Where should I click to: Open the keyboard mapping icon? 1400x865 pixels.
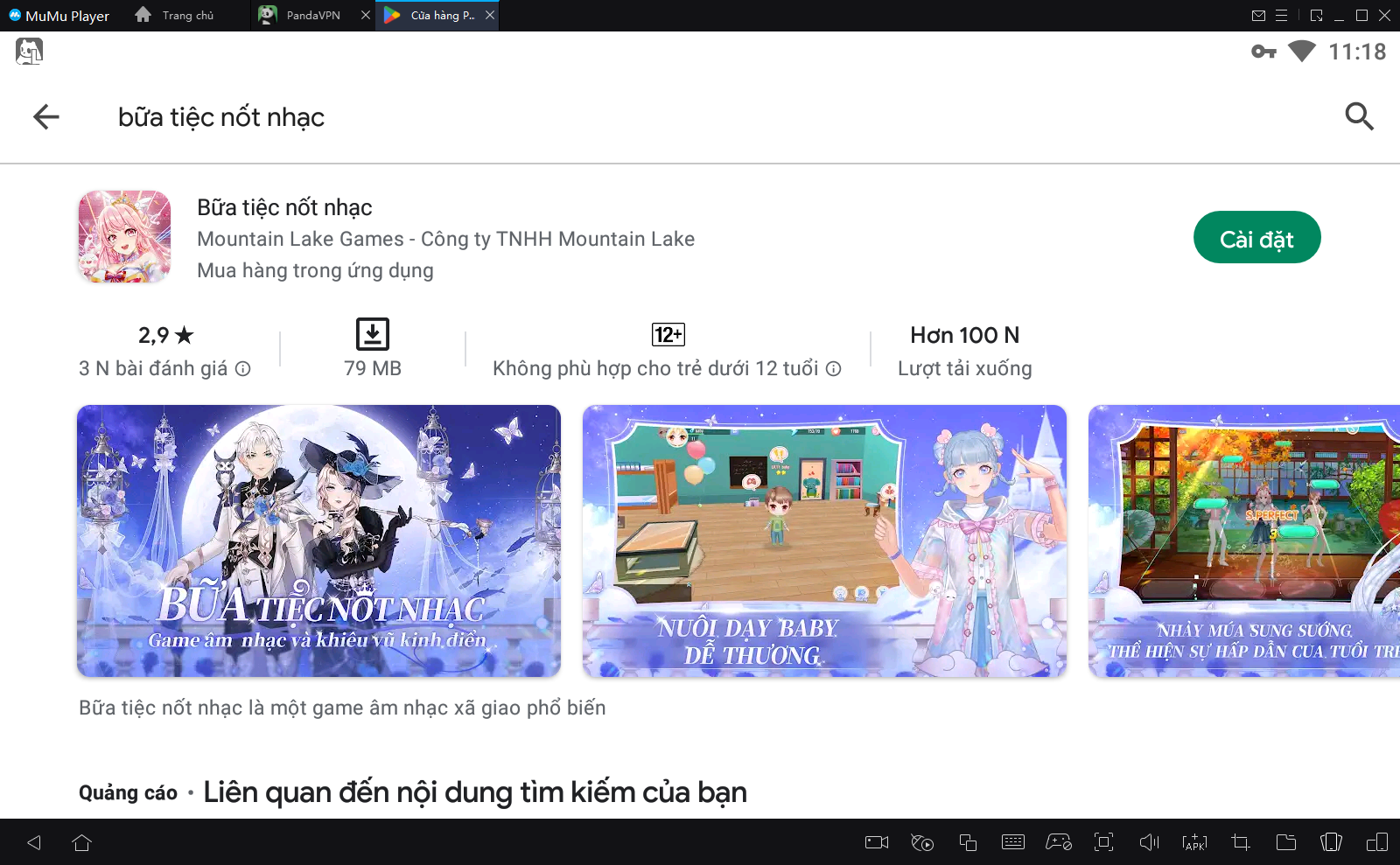(1012, 842)
